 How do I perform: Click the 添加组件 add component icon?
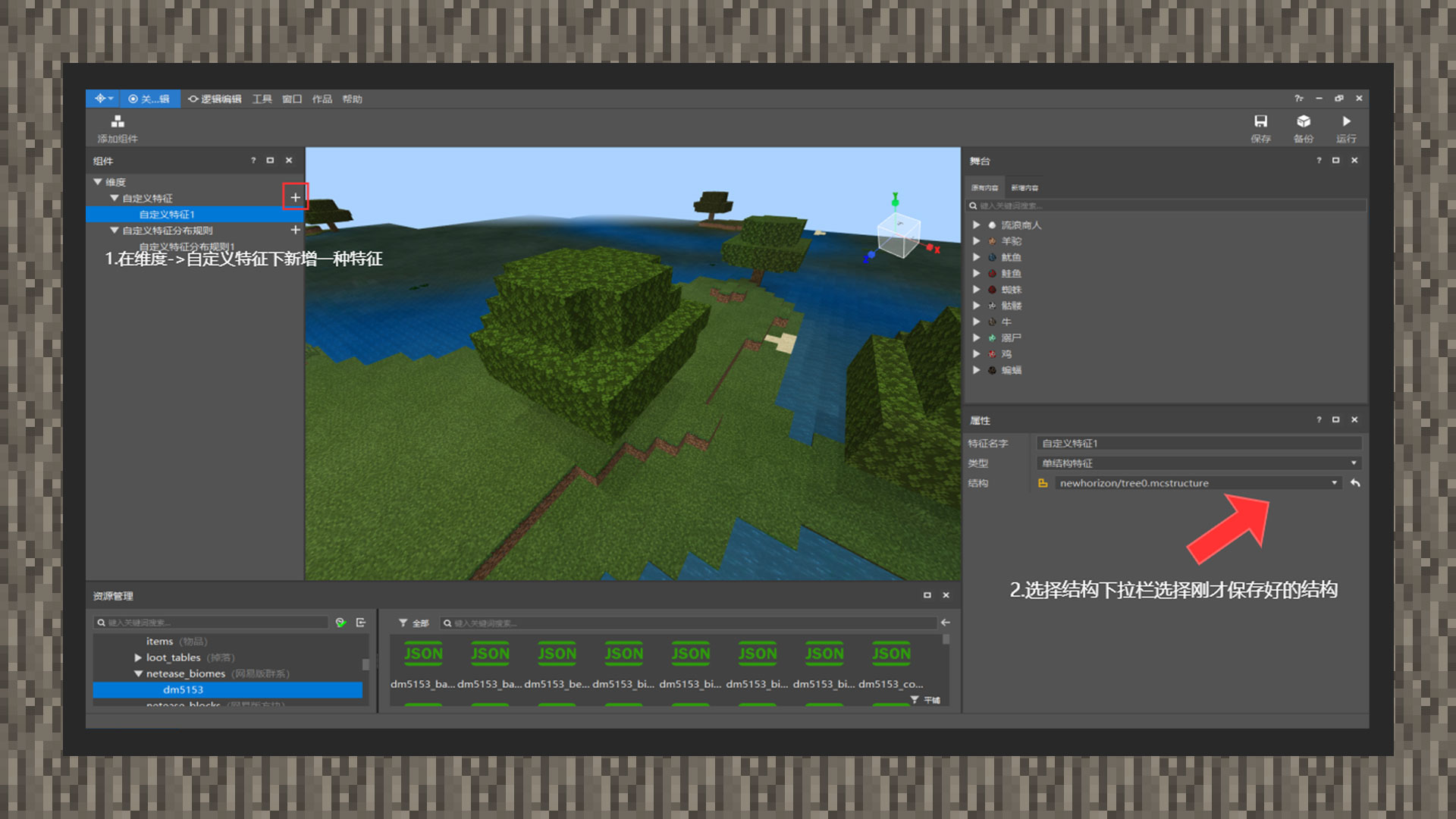tap(117, 122)
